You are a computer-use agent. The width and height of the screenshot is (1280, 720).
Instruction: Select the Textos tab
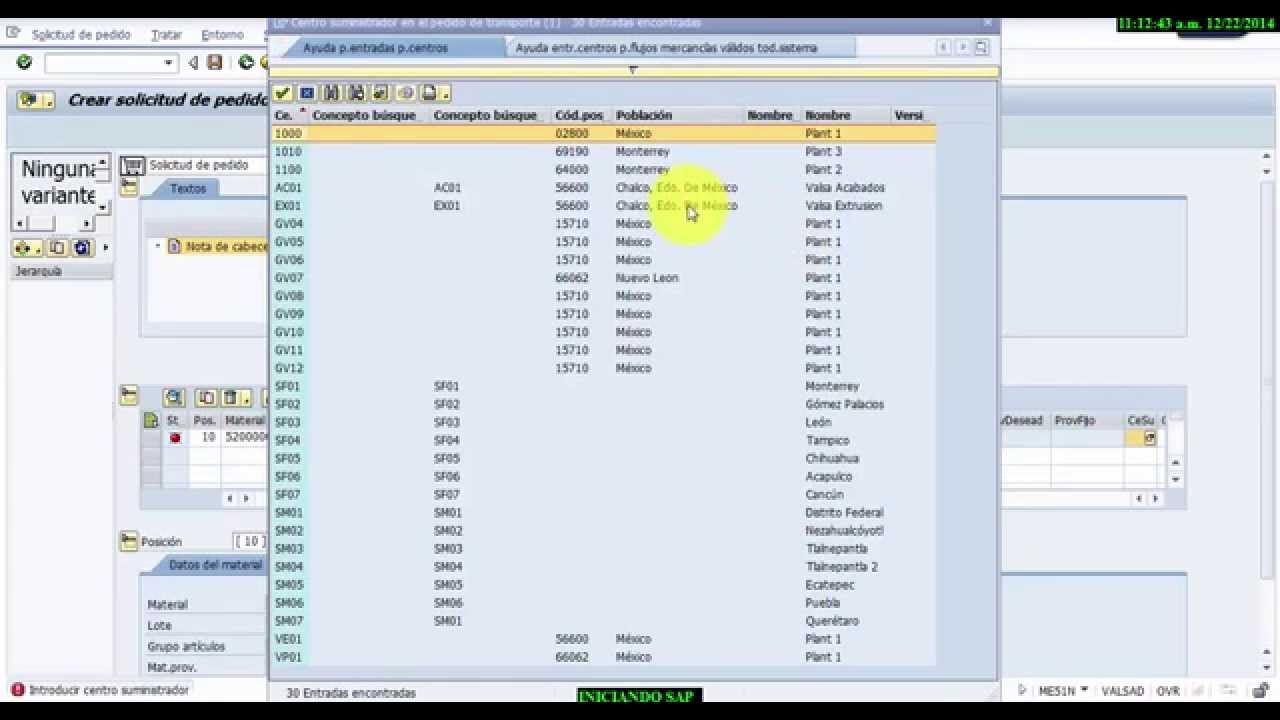tap(187, 188)
